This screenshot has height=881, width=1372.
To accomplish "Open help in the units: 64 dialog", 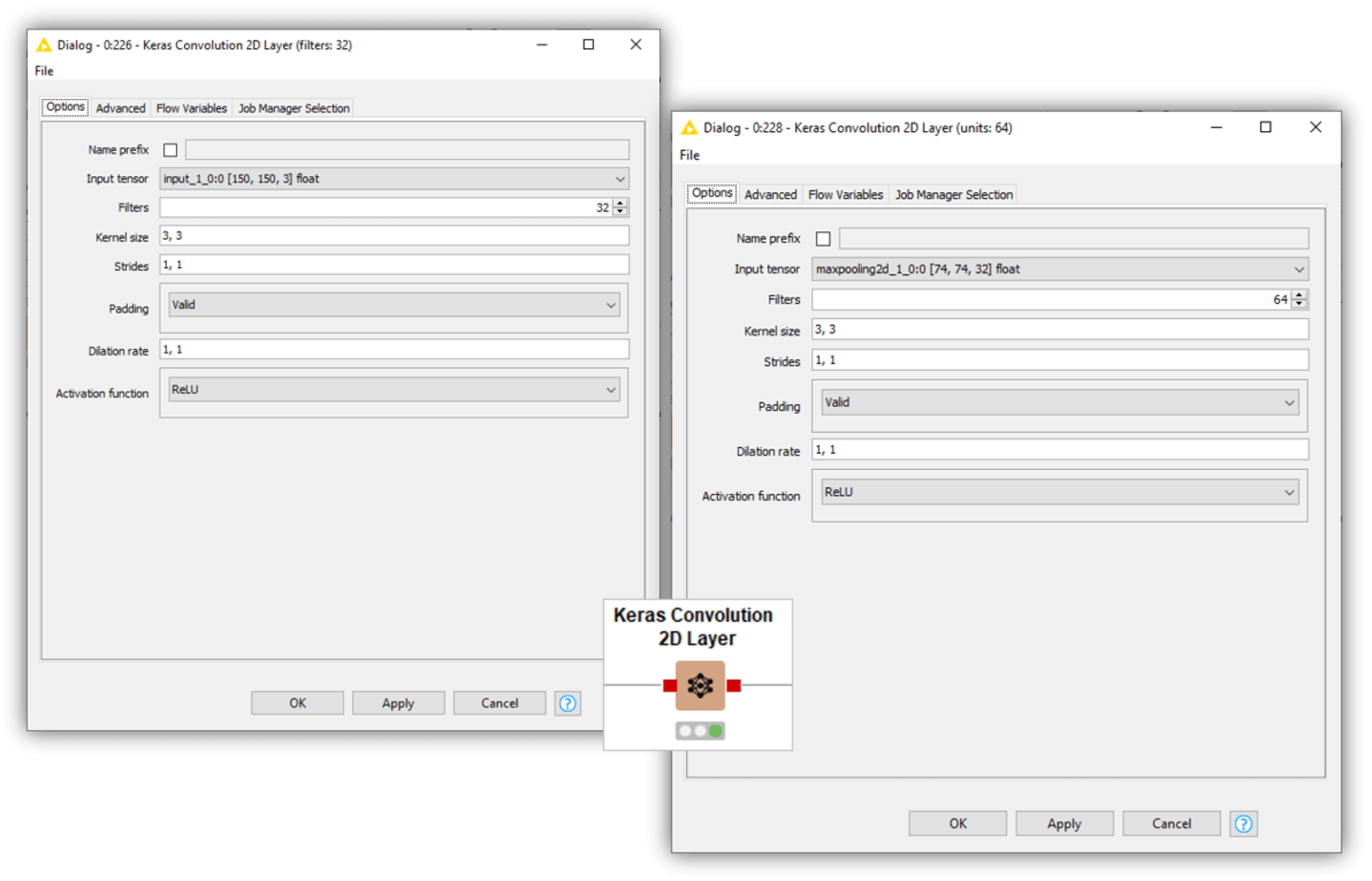I will click(1243, 824).
